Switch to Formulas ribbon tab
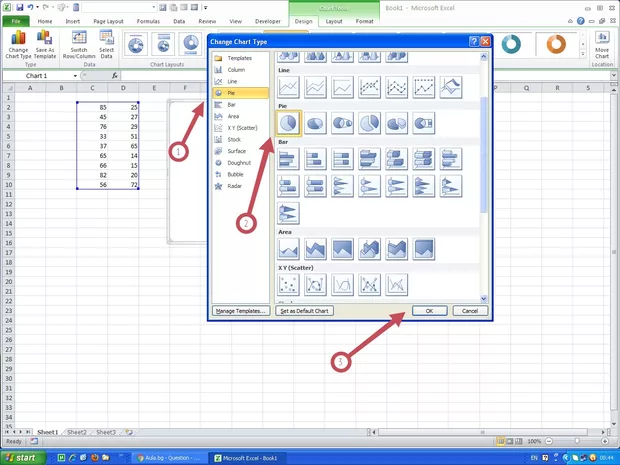 [x=148, y=21]
